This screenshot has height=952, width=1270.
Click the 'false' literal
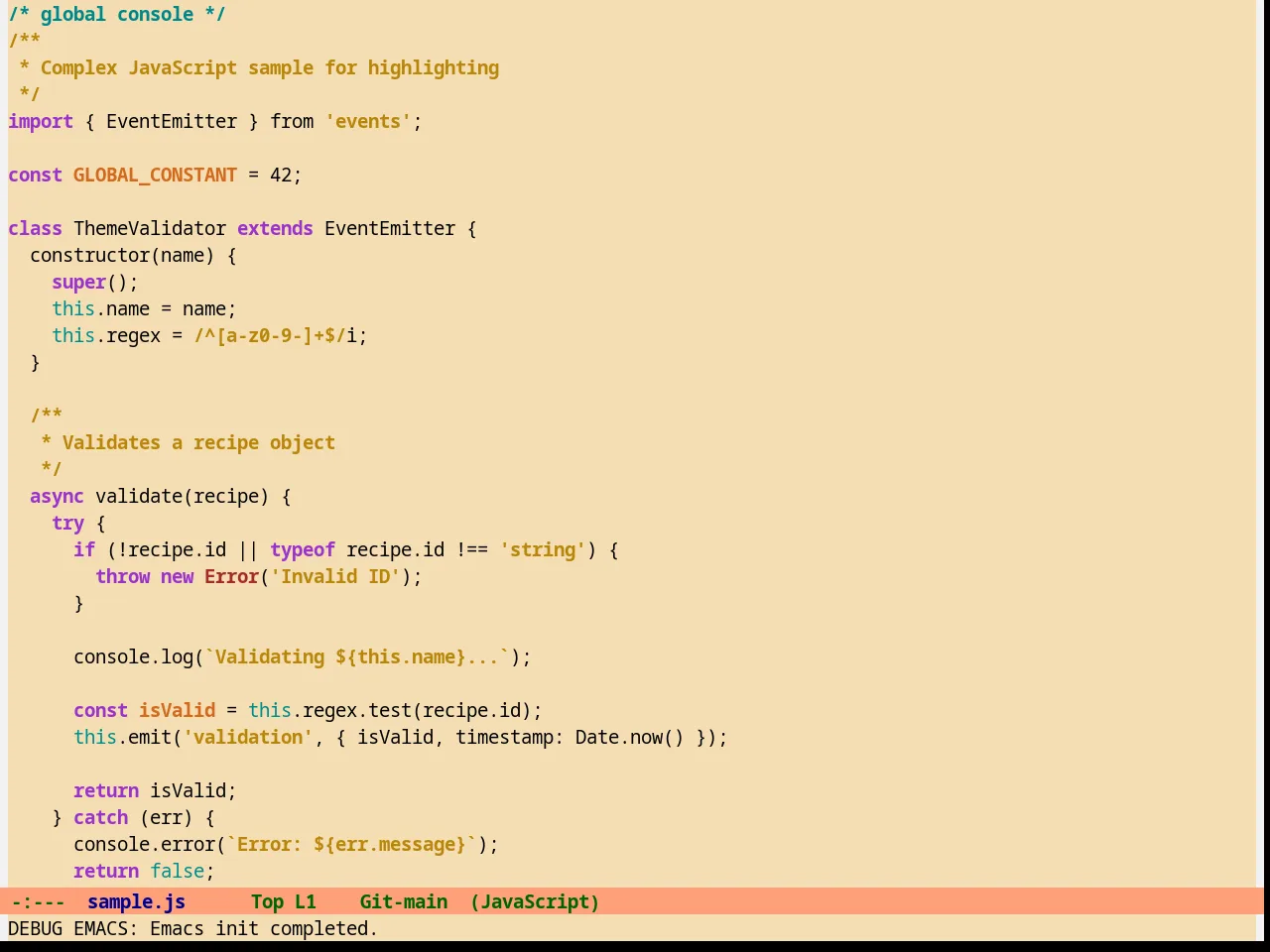[178, 871]
